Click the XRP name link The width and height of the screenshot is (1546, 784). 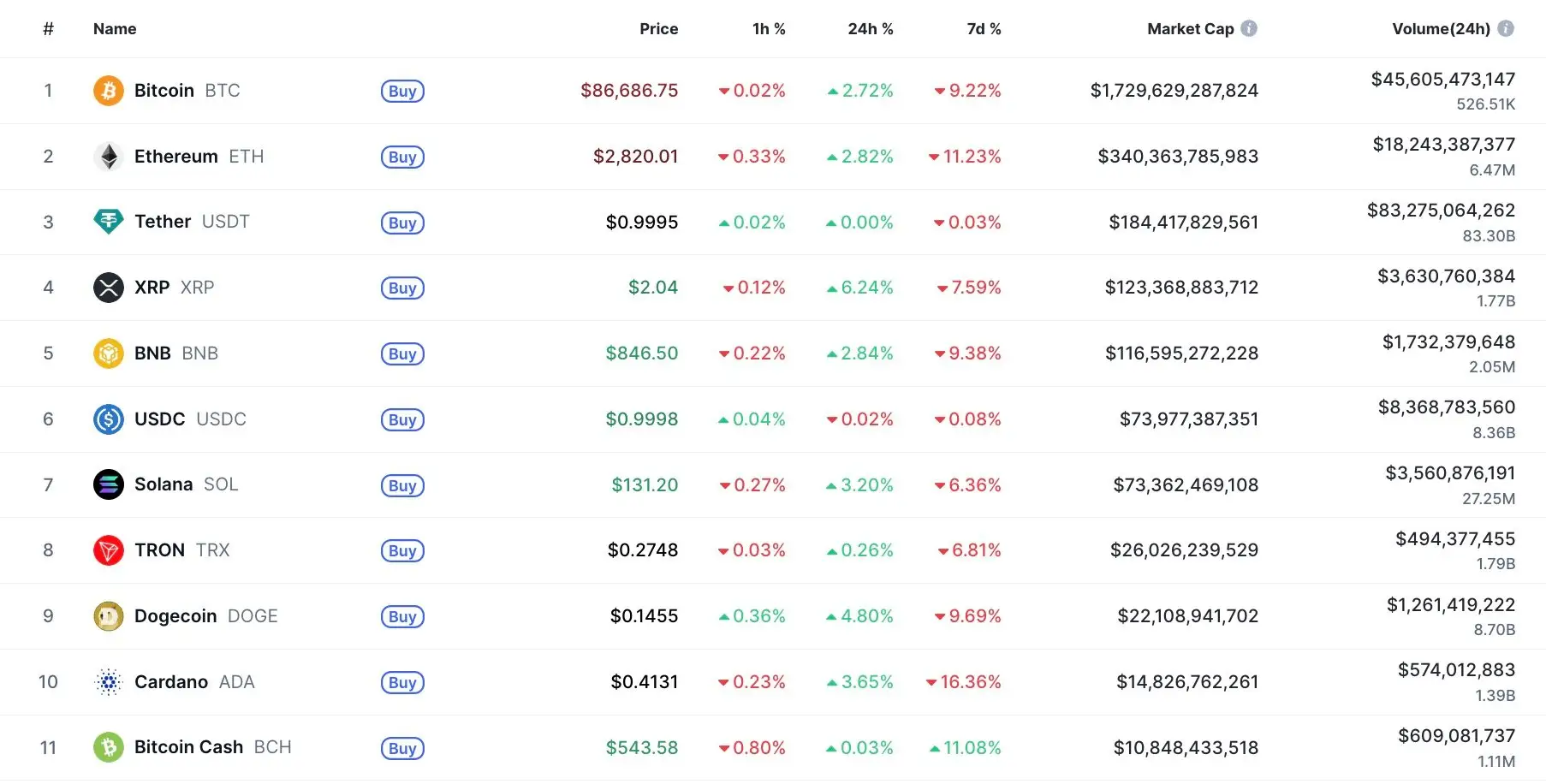click(x=154, y=288)
